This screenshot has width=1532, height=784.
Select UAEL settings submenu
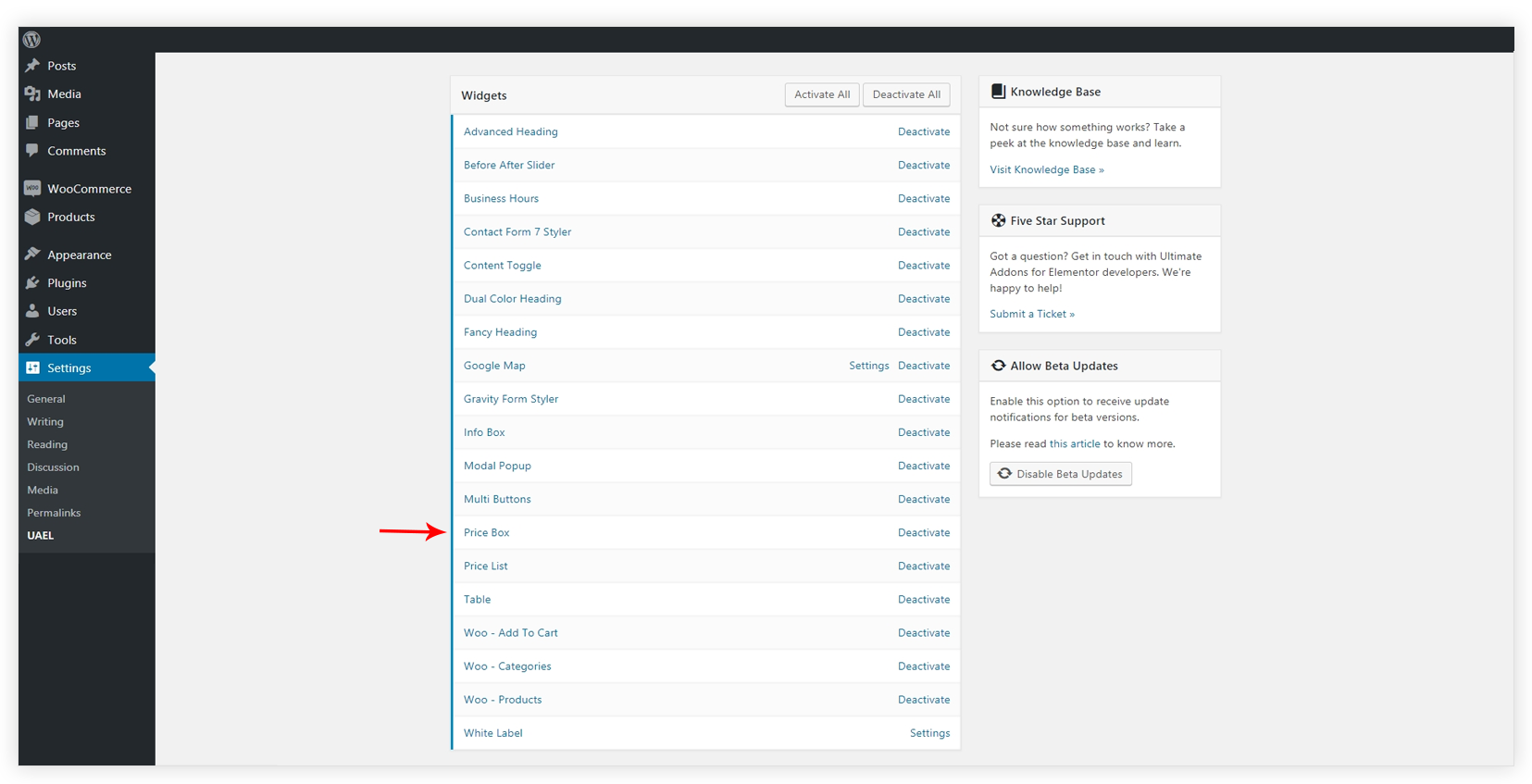click(41, 535)
